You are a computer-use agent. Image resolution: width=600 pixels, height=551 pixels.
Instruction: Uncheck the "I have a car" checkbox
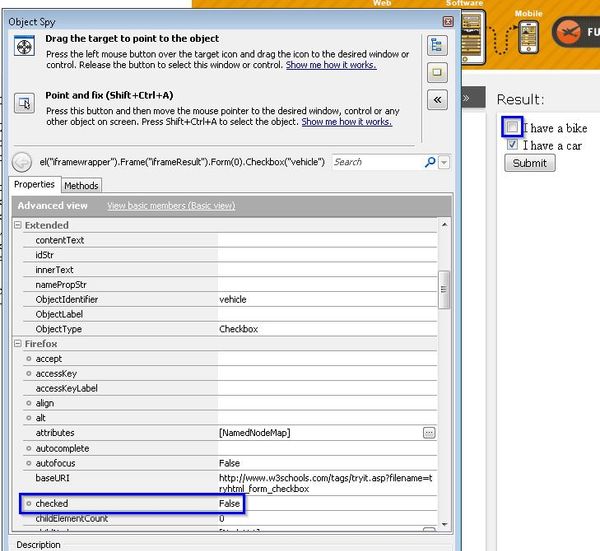(x=512, y=145)
